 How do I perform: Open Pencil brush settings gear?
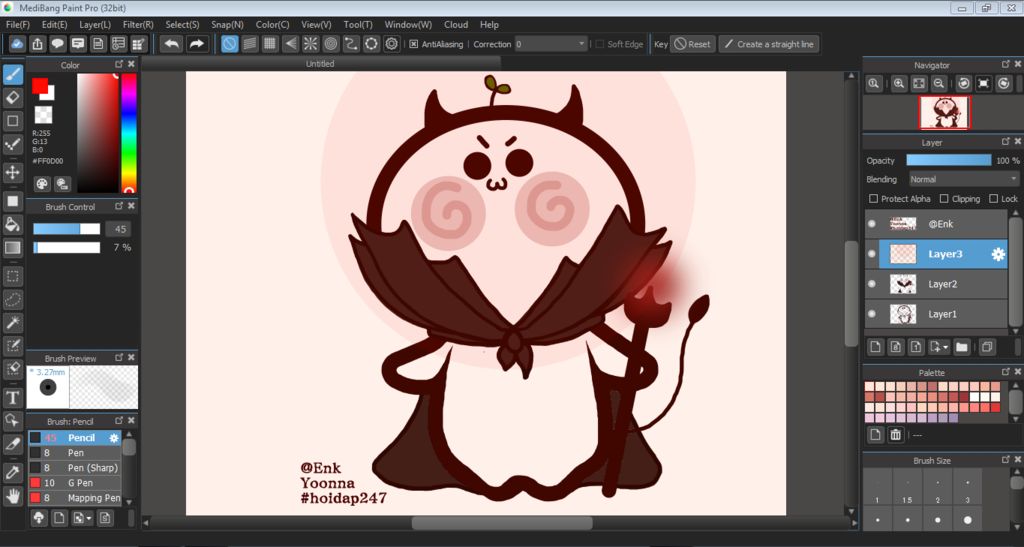[114, 438]
